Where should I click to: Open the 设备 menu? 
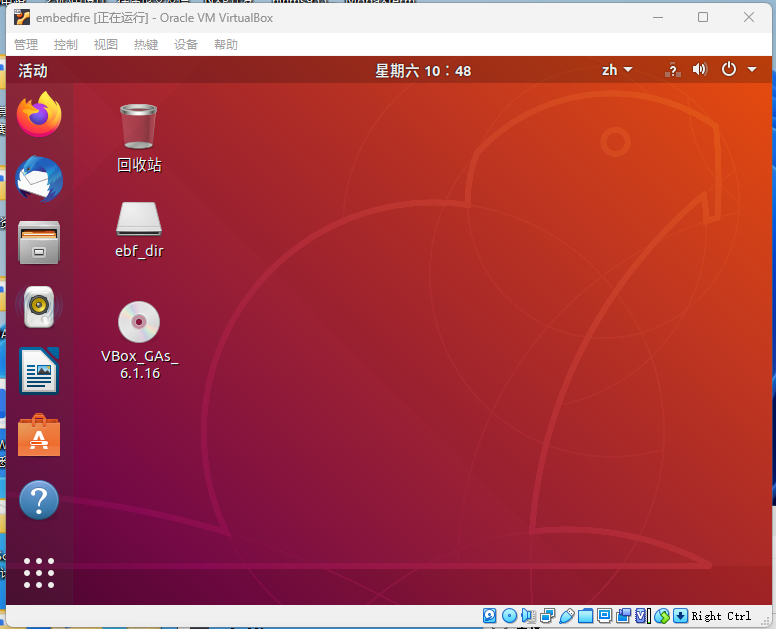186,45
